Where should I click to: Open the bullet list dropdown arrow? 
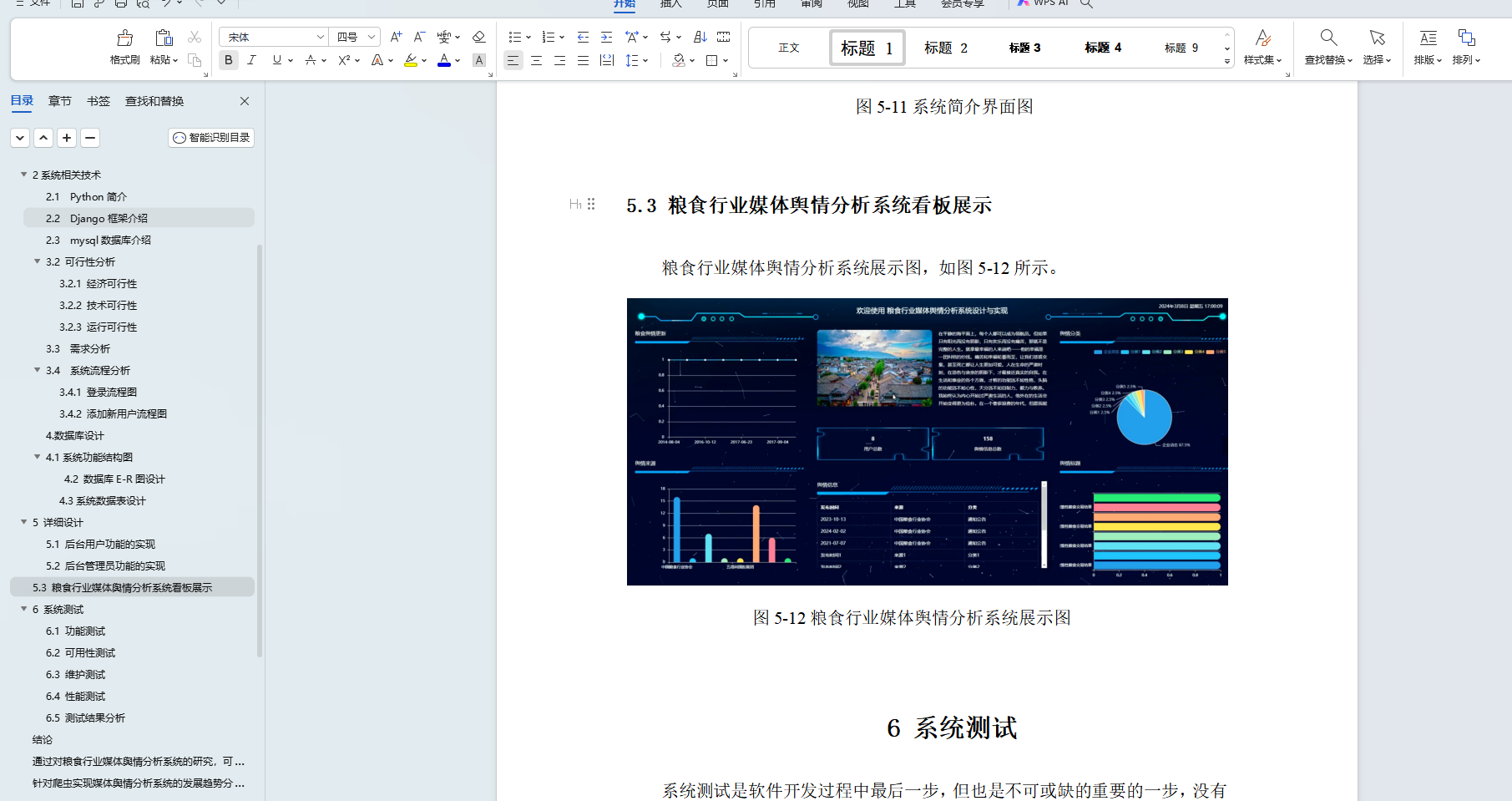click(x=528, y=37)
